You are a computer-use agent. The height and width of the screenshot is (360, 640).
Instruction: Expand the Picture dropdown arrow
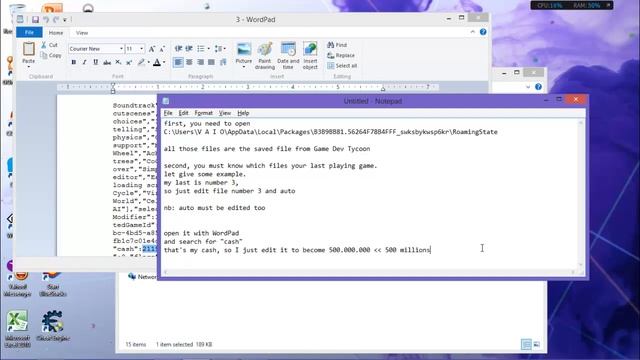point(244,67)
